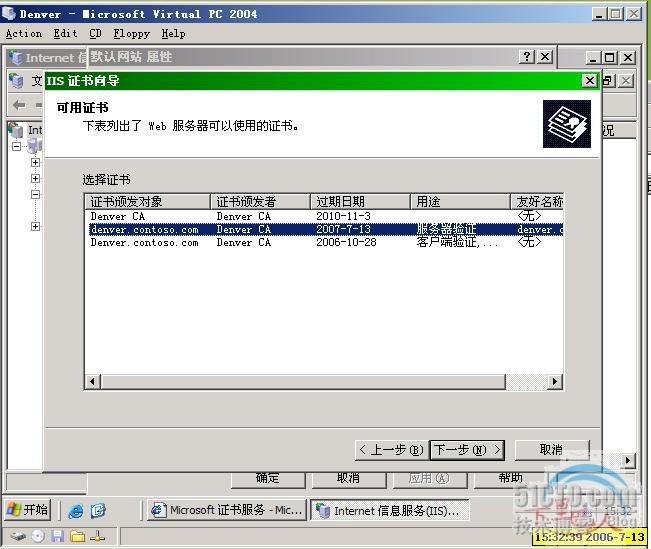Minimize the Internet 信息服务 manager window

click(x=593, y=58)
